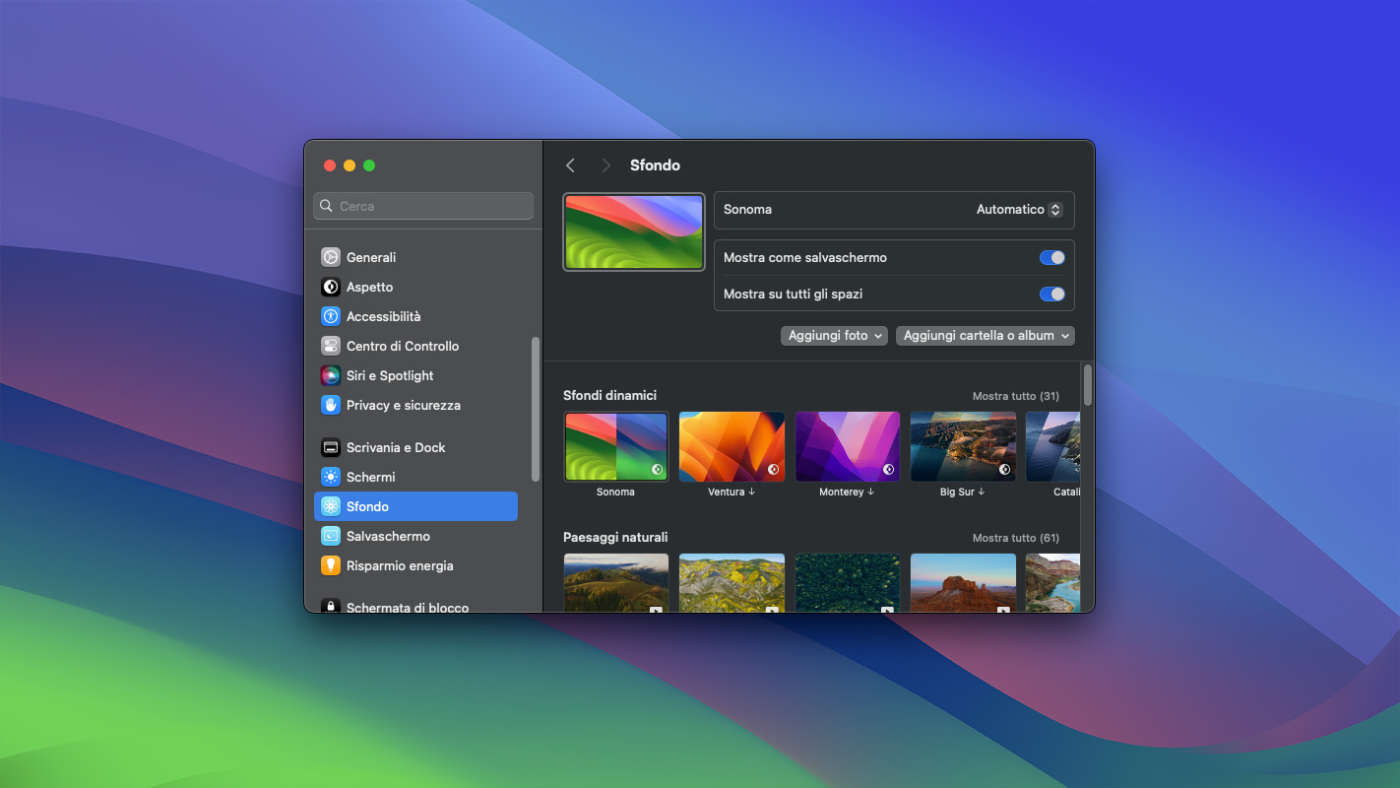Select the Ventura orange wallpaper thumbnail
Viewport: 1400px width, 788px height.
click(x=731, y=446)
